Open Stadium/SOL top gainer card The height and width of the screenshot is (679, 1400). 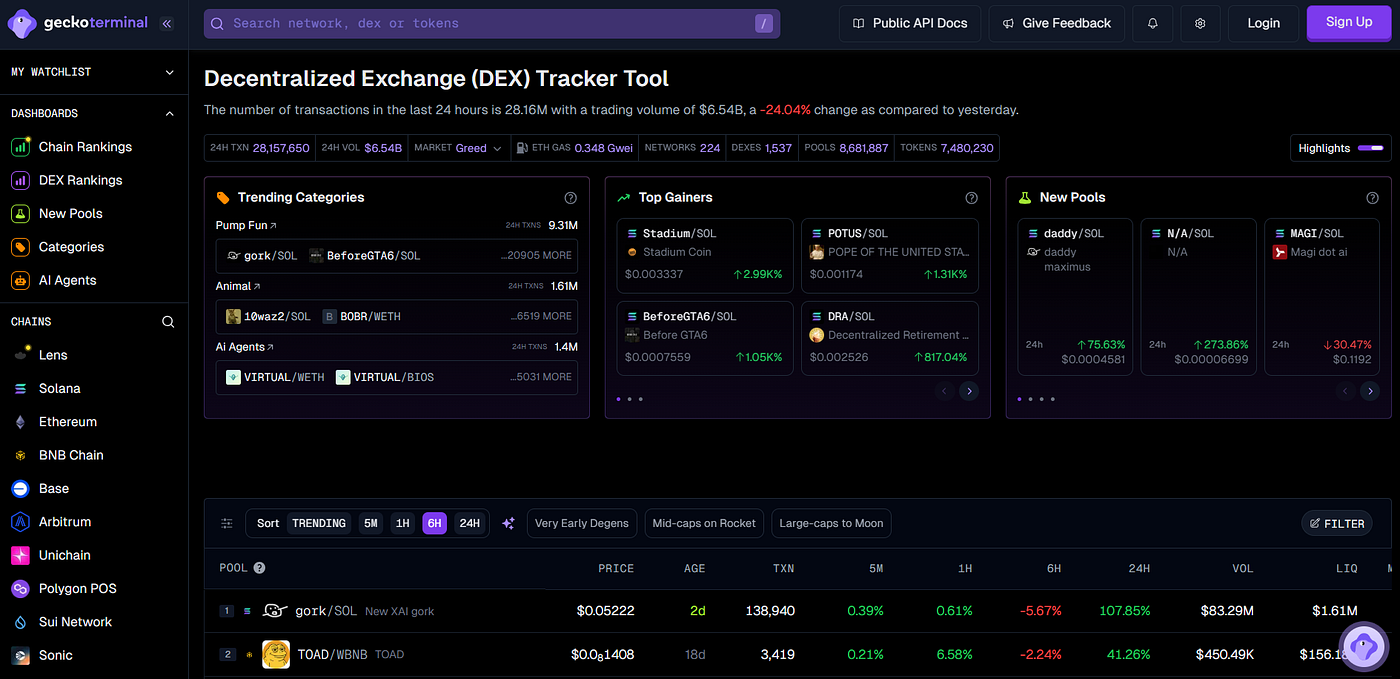(705, 256)
